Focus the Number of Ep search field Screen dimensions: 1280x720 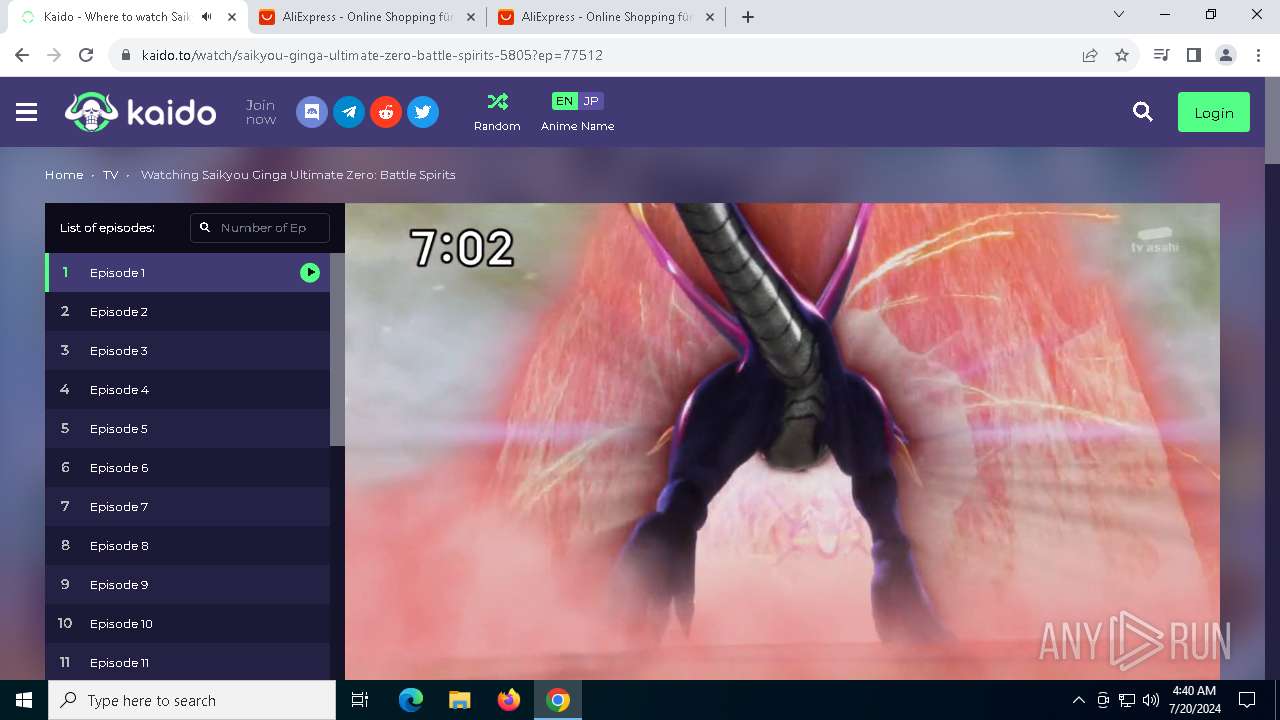[260, 228]
